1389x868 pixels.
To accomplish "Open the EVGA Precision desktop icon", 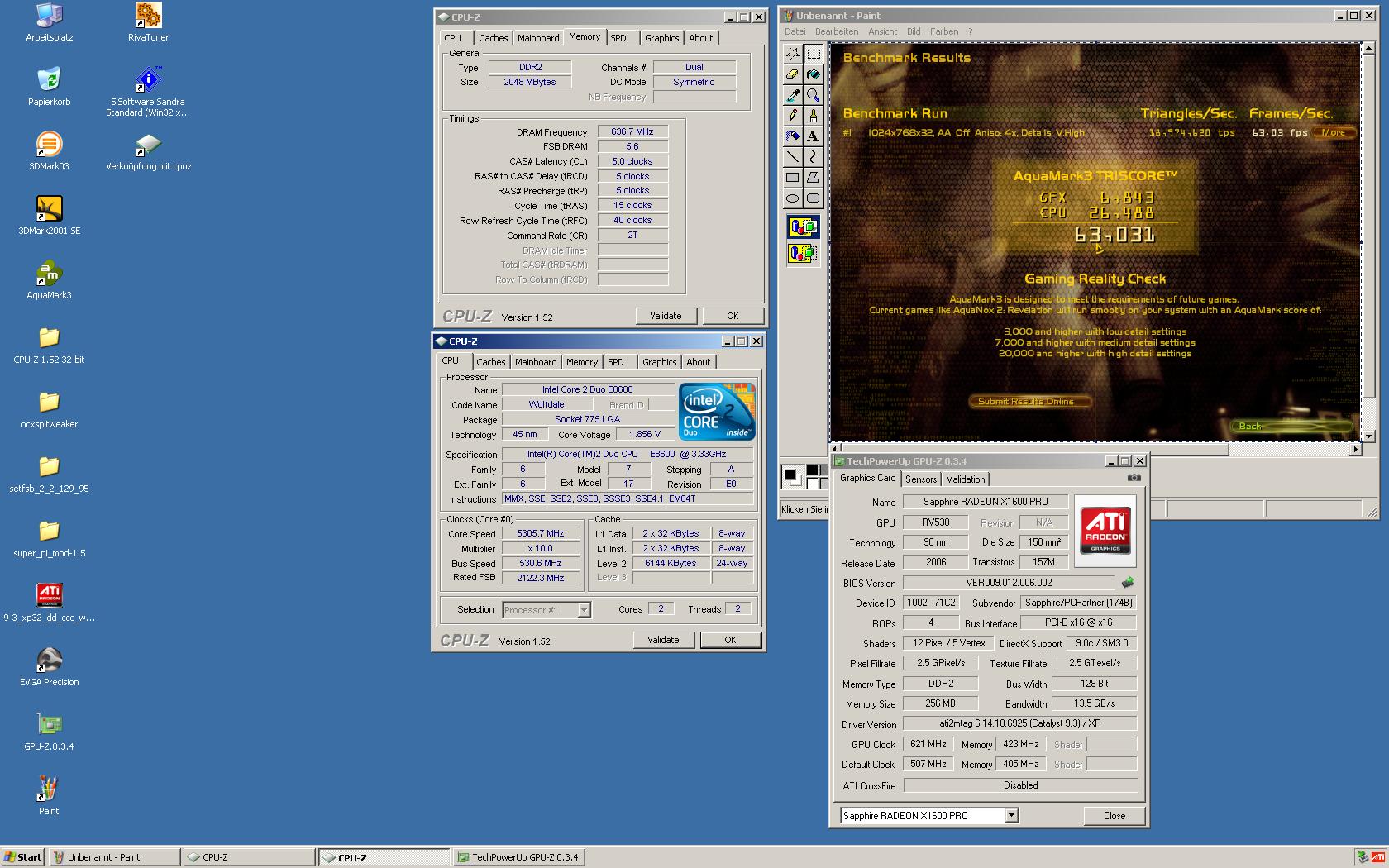I will pyautogui.click(x=49, y=666).
